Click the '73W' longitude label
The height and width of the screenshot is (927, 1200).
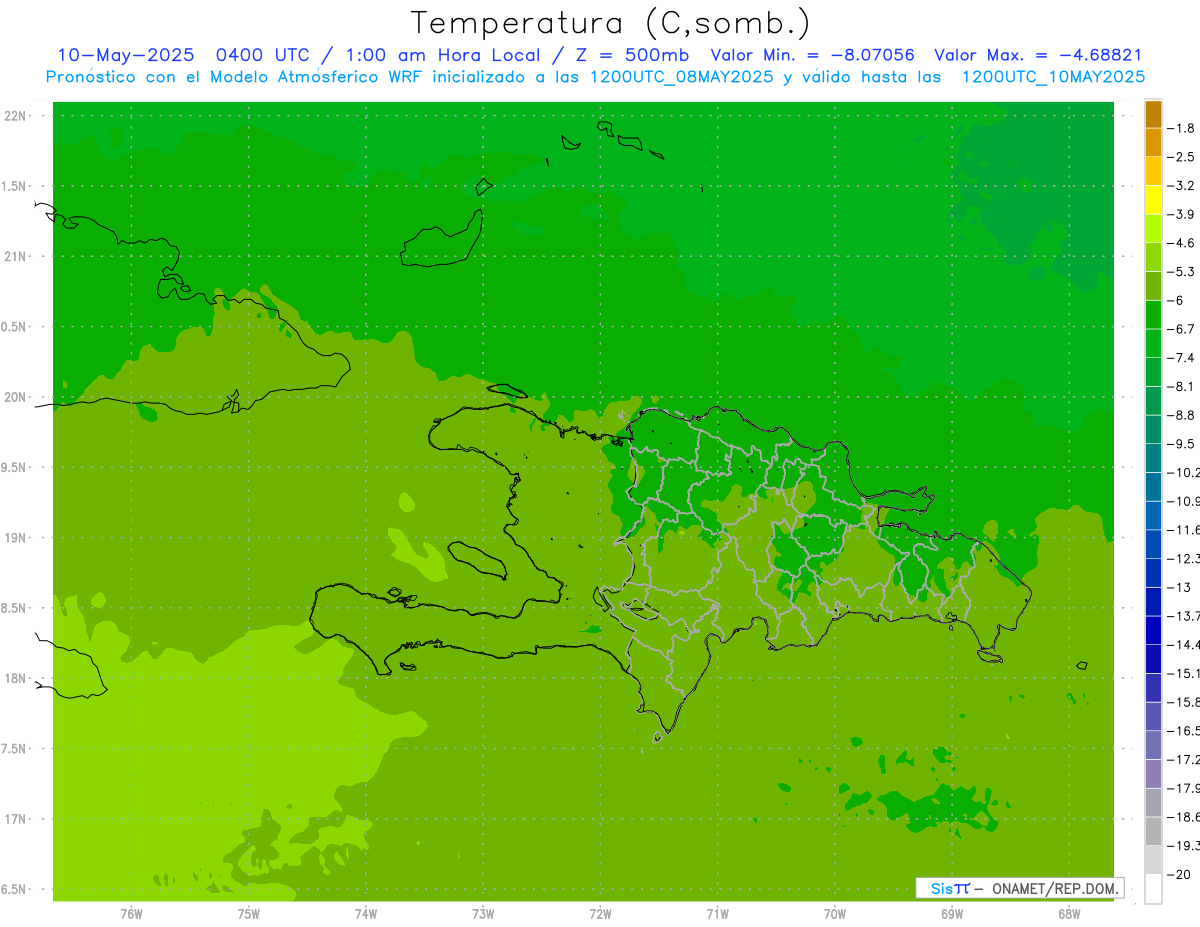[x=483, y=914]
